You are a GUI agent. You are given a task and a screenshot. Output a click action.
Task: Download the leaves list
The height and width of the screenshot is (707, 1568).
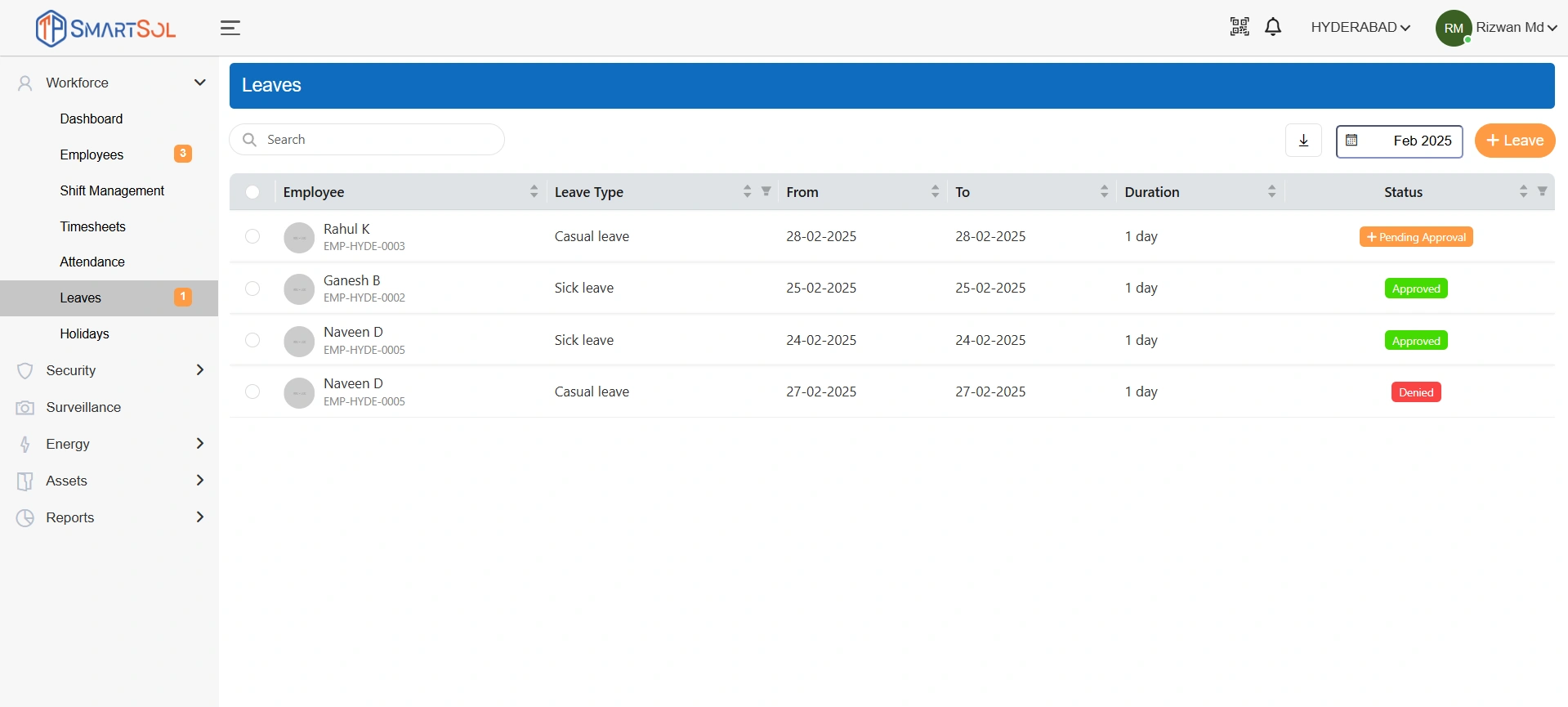pos(1303,141)
